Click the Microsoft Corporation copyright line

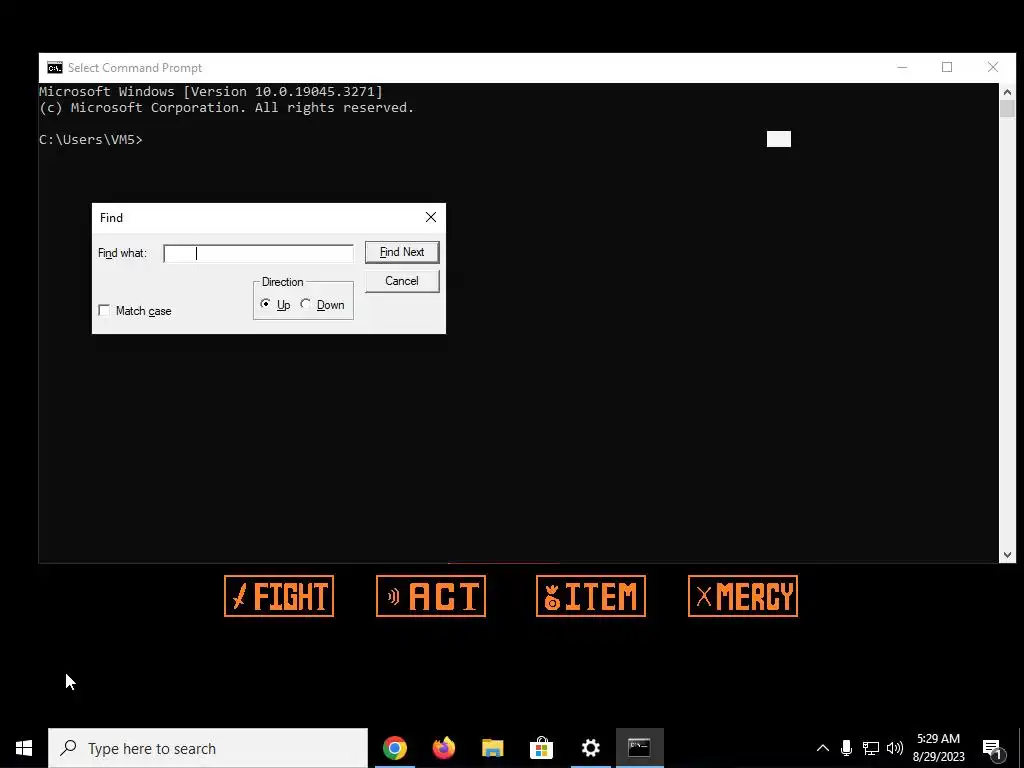(x=227, y=108)
